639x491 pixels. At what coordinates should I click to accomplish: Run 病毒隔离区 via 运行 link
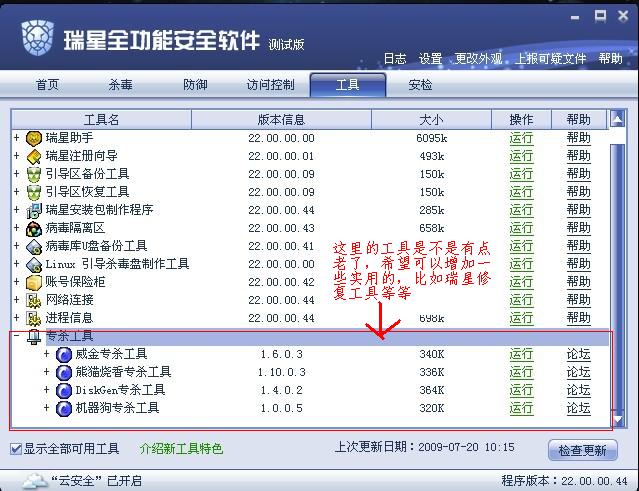[521, 228]
